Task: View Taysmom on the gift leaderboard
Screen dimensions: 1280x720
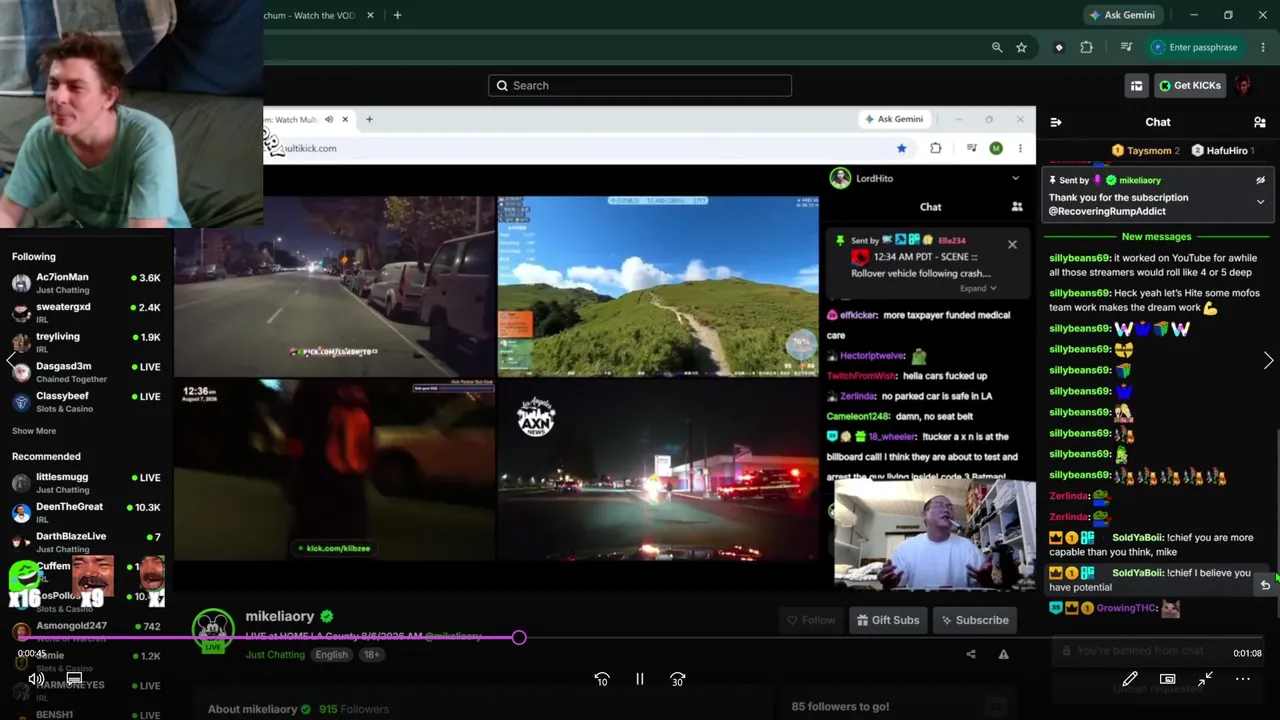Action: click(1146, 151)
